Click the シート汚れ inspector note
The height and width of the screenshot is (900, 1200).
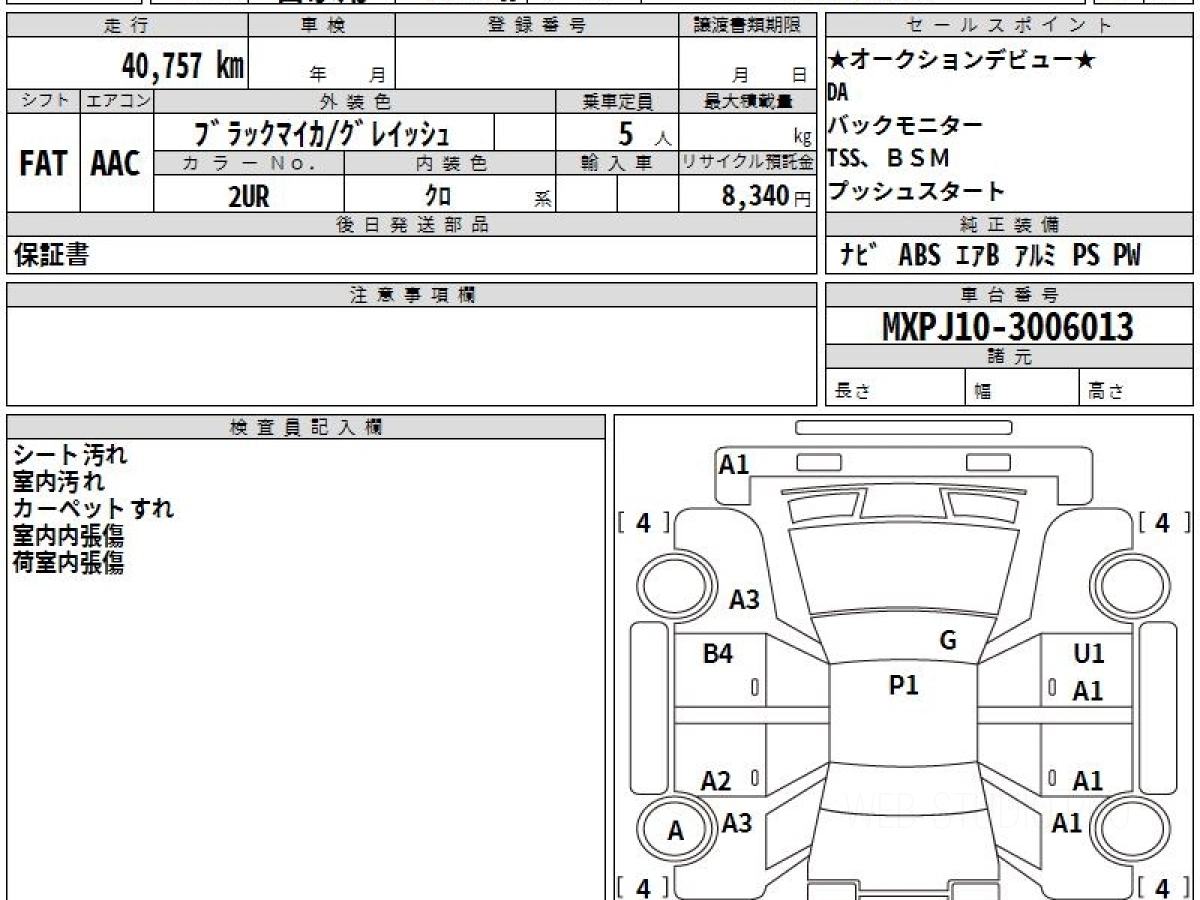coord(71,455)
